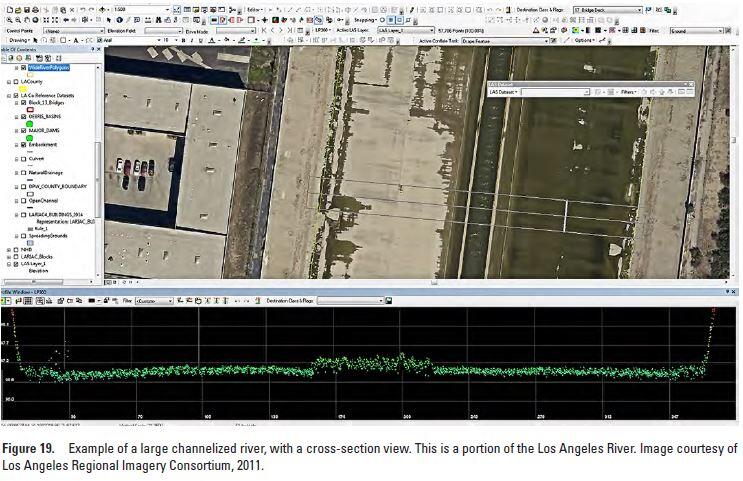The width and height of the screenshot is (743, 481).
Task: Click the Find binoculars icon
Action: pos(158,20)
